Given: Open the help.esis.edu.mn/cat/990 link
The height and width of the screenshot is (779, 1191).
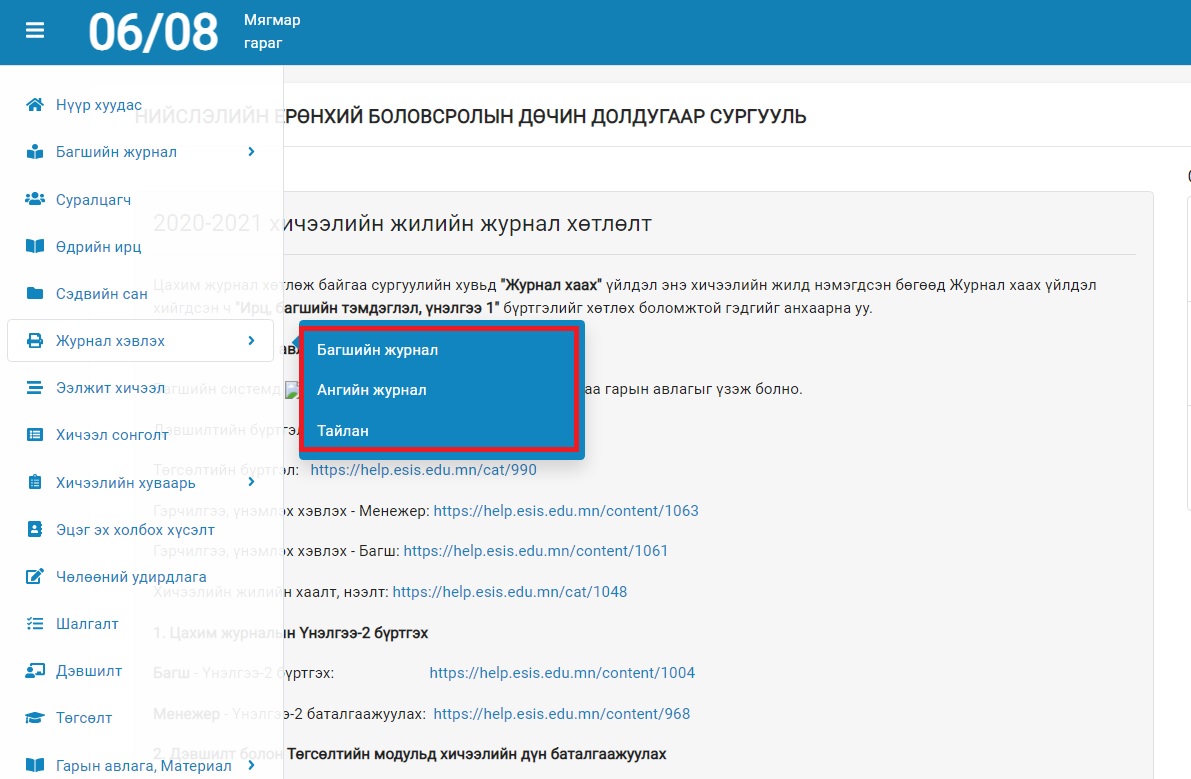Looking at the screenshot, I should [424, 470].
